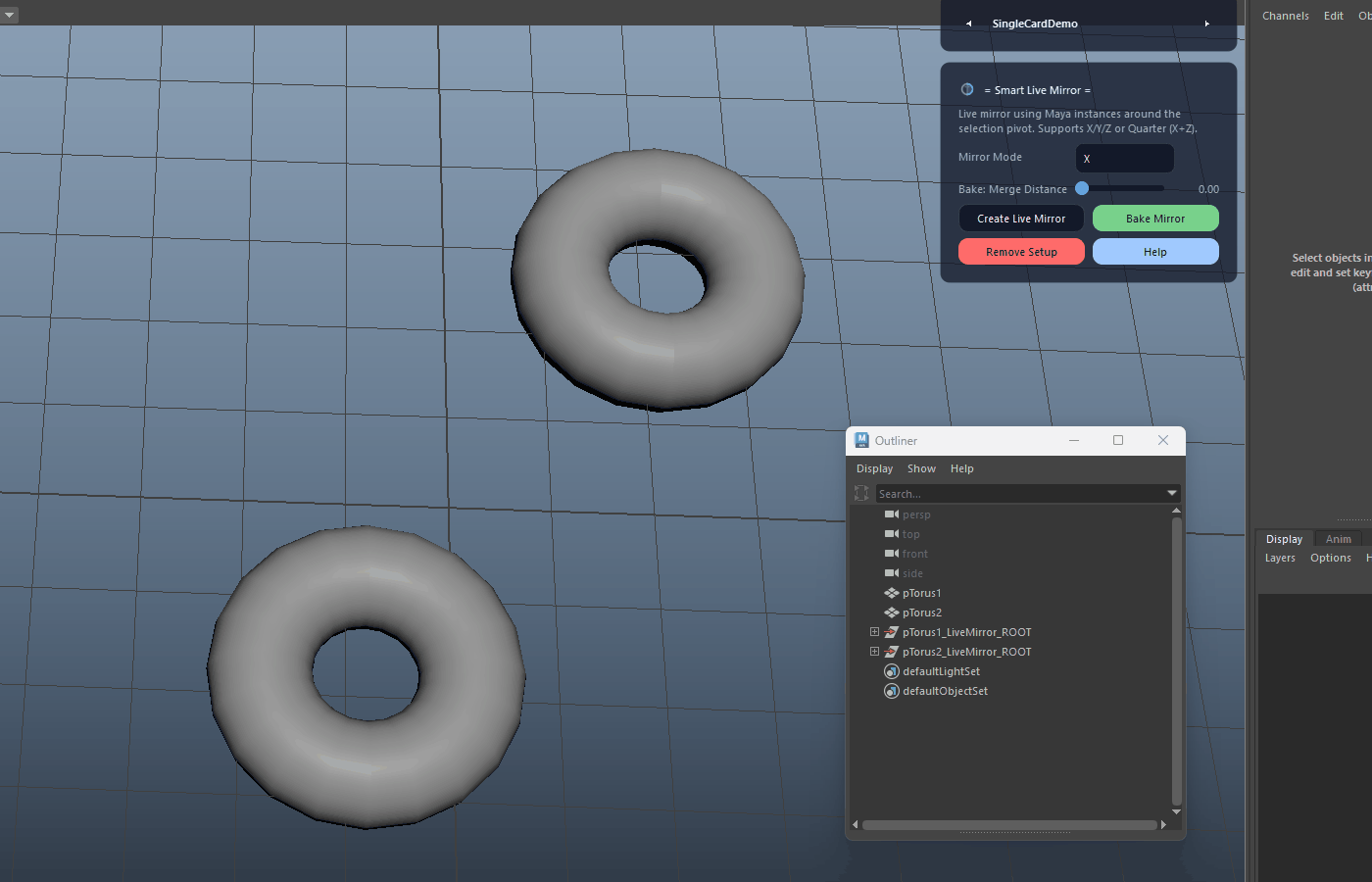Select pTorus1_LiveMirror_ROOT label in Outliner
This screenshot has height=882, width=1372.
tap(966, 632)
